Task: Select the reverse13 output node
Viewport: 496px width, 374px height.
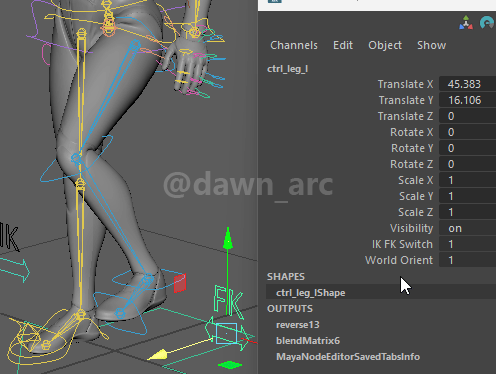Action: (x=297, y=325)
